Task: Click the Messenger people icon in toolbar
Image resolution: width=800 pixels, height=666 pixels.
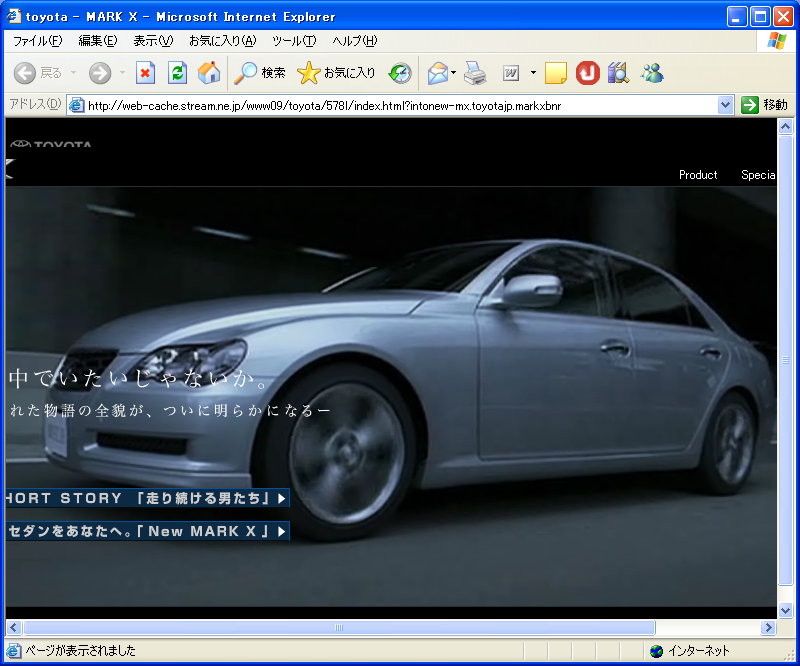Action: [x=652, y=73]
